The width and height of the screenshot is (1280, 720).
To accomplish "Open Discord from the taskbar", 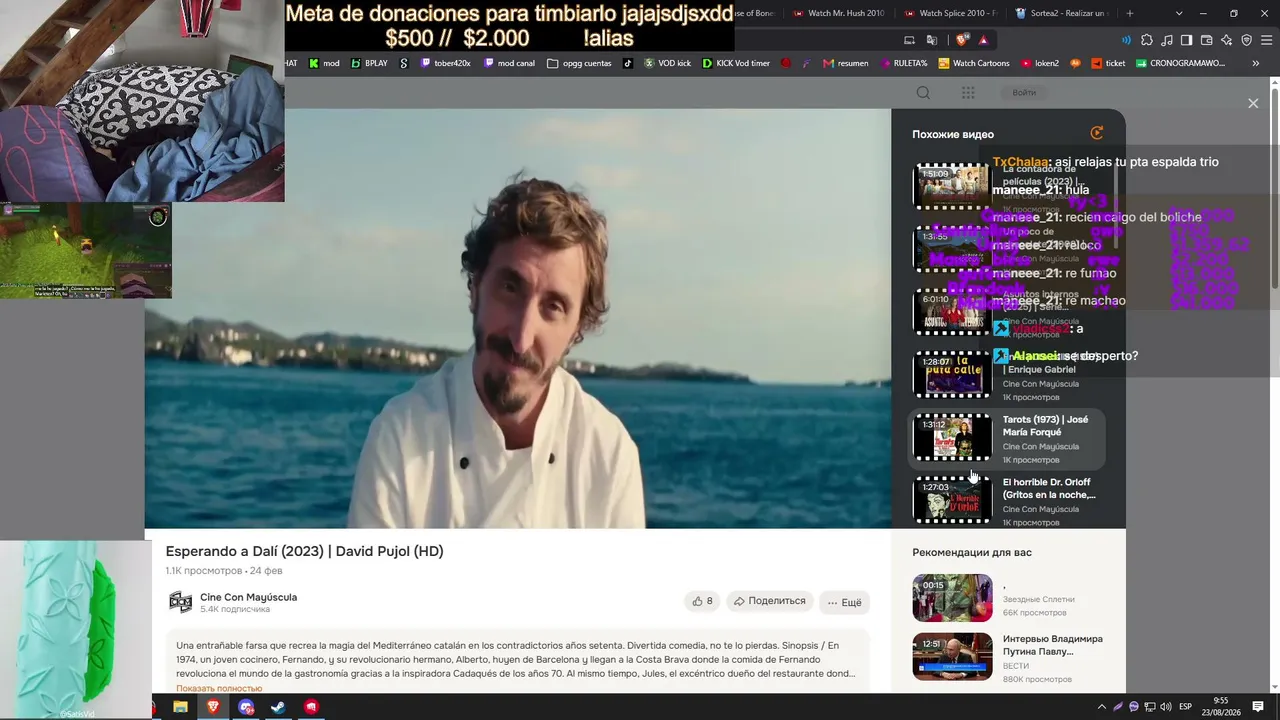I will [246, 707].
